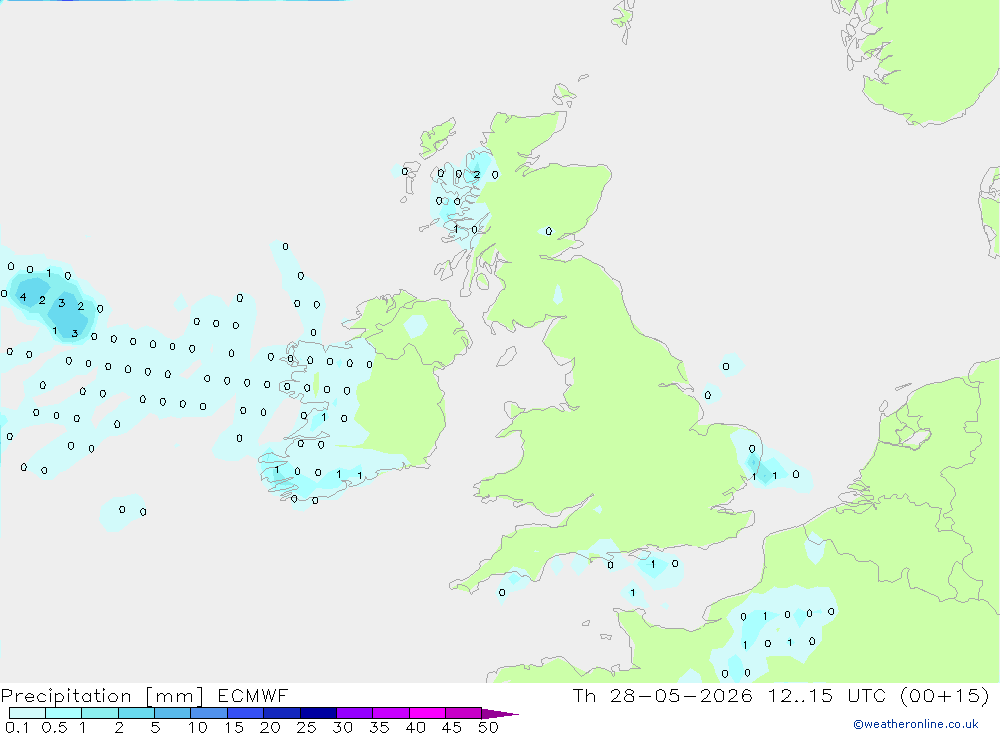
Task: Click the "(00+15)" forecast run text
Action: (x=945, y=695)
